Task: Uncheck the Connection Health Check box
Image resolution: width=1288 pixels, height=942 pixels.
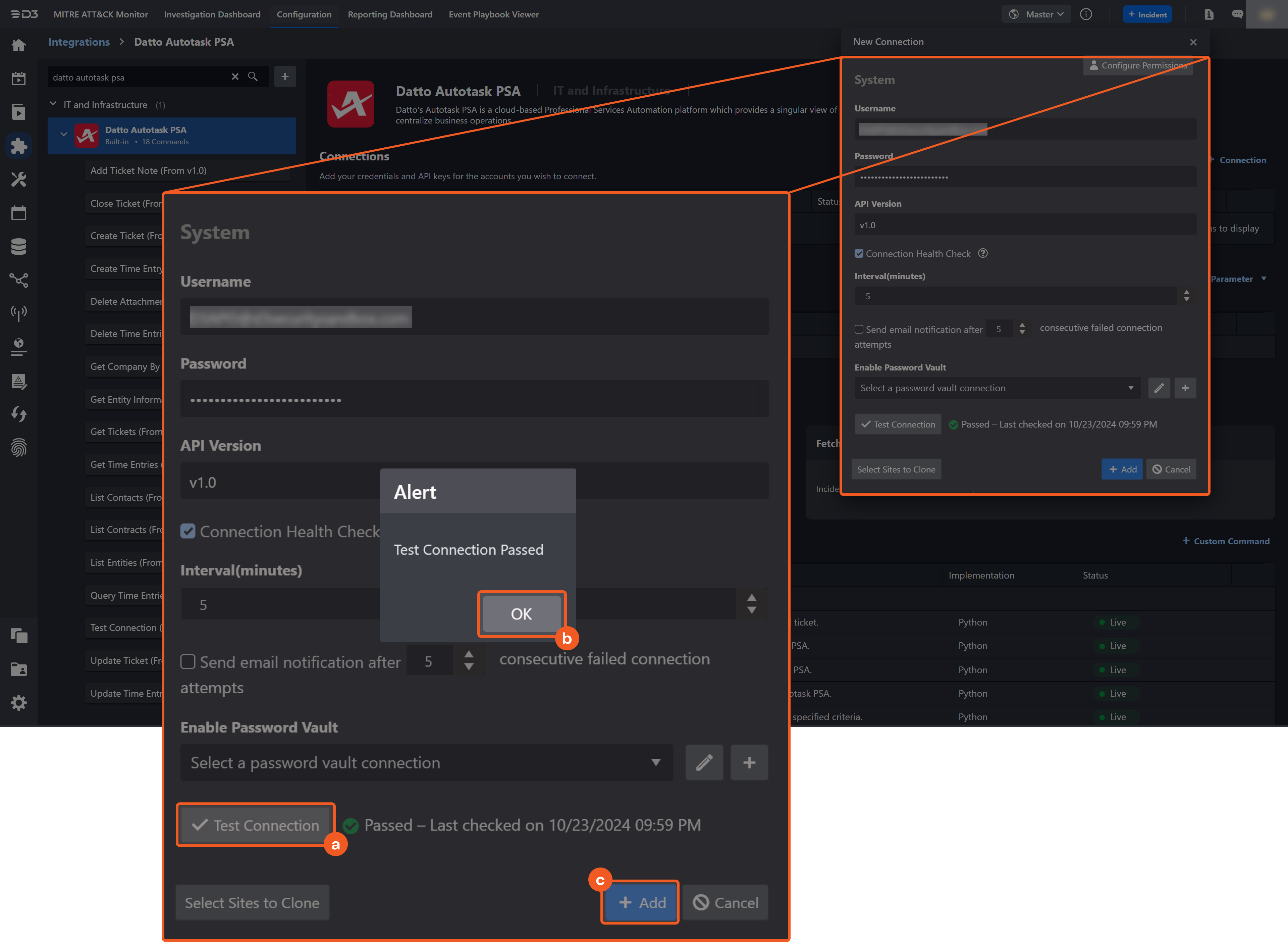Action: 188,532
